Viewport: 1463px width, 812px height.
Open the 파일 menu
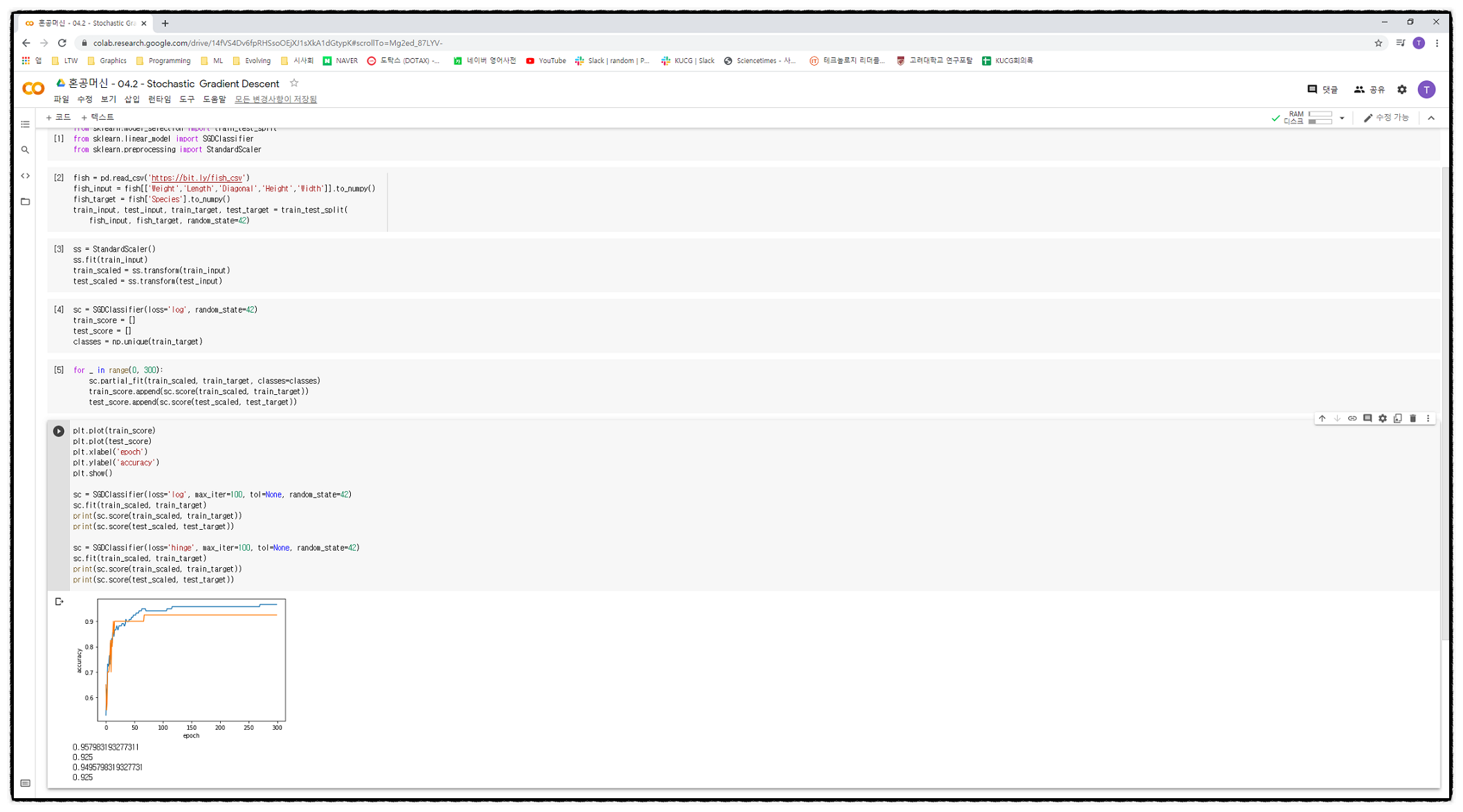(61, 100)
